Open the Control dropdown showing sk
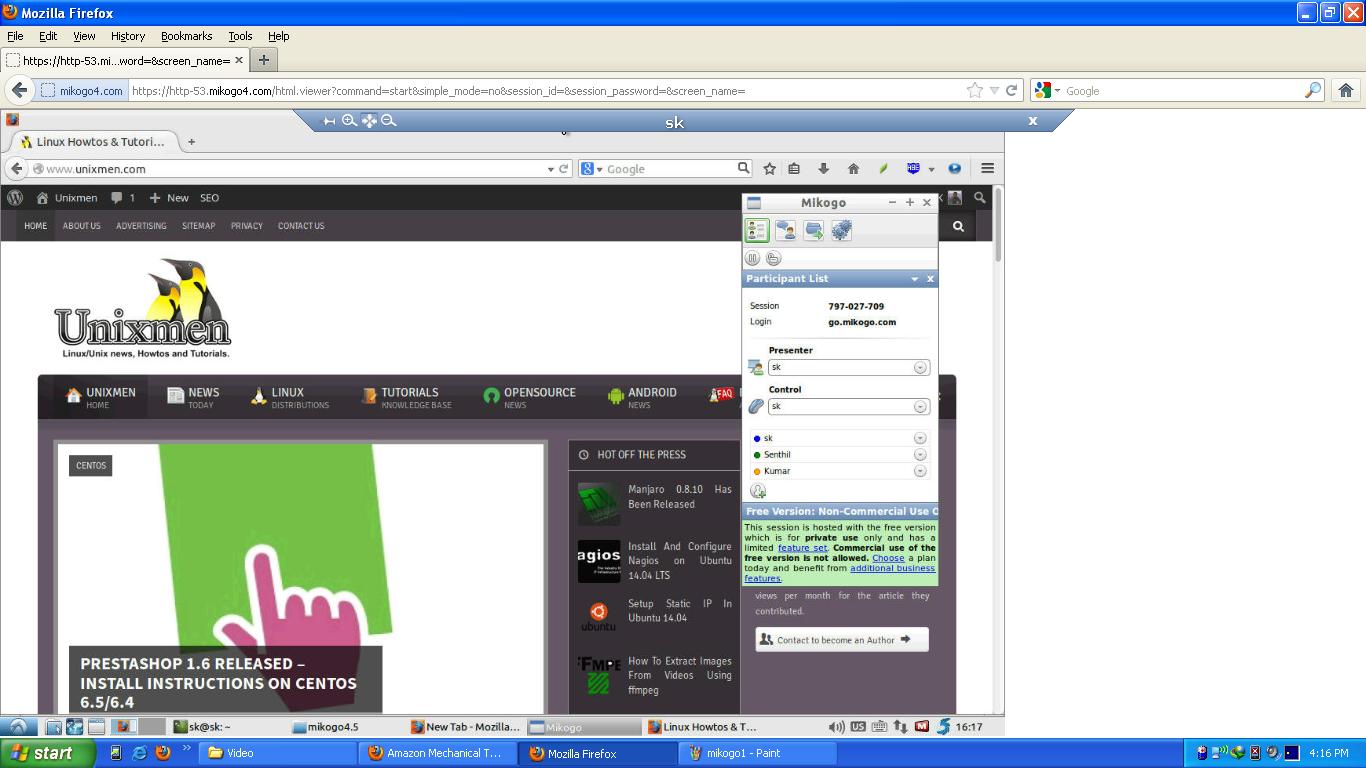The image size is (1366, 768). (849, 406)
